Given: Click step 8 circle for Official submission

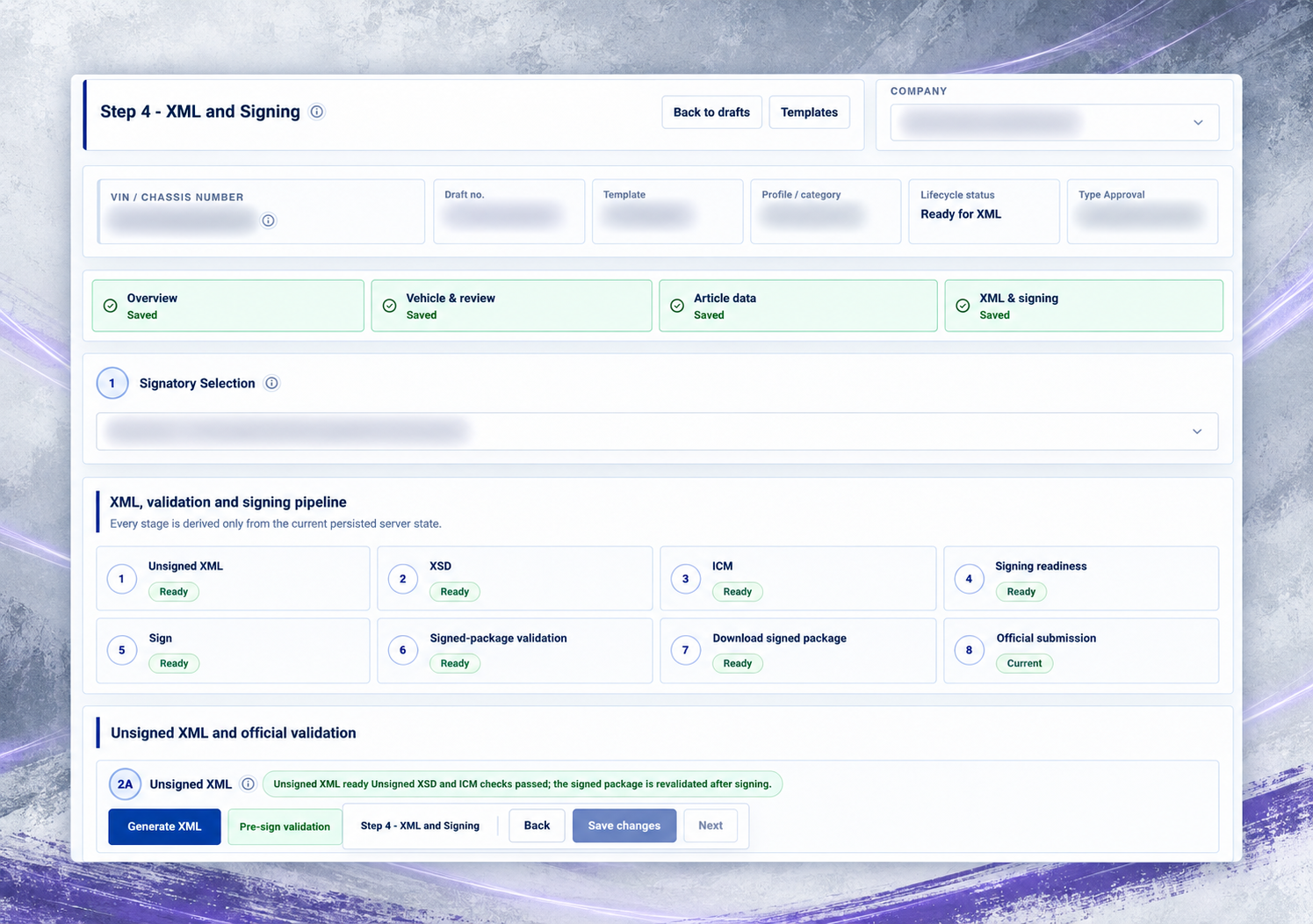Looking at the screenshot, I should point(970,650).
